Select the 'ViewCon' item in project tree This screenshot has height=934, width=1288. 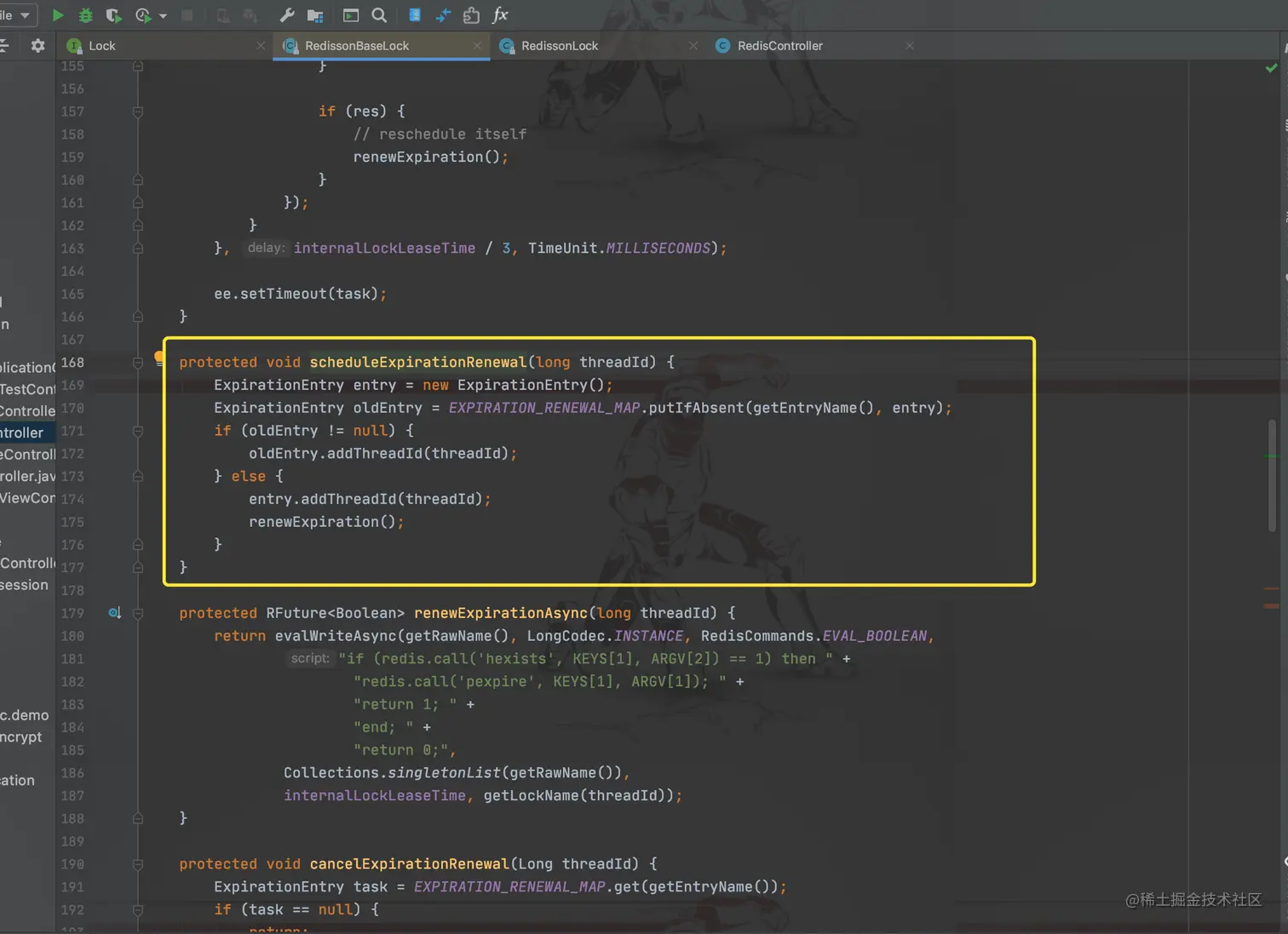[27, 498]
